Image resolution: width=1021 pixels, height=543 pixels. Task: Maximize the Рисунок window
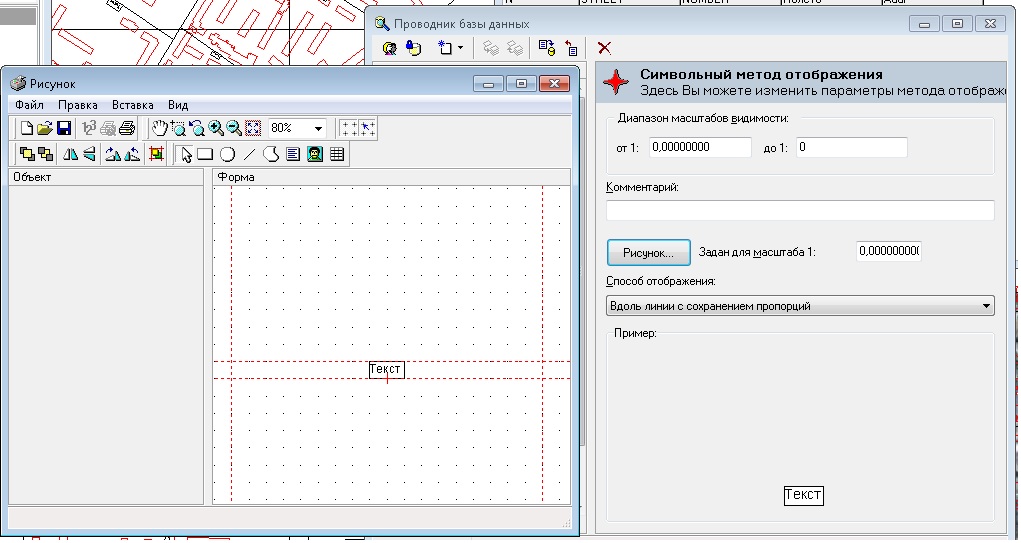(x=522, y=83)
